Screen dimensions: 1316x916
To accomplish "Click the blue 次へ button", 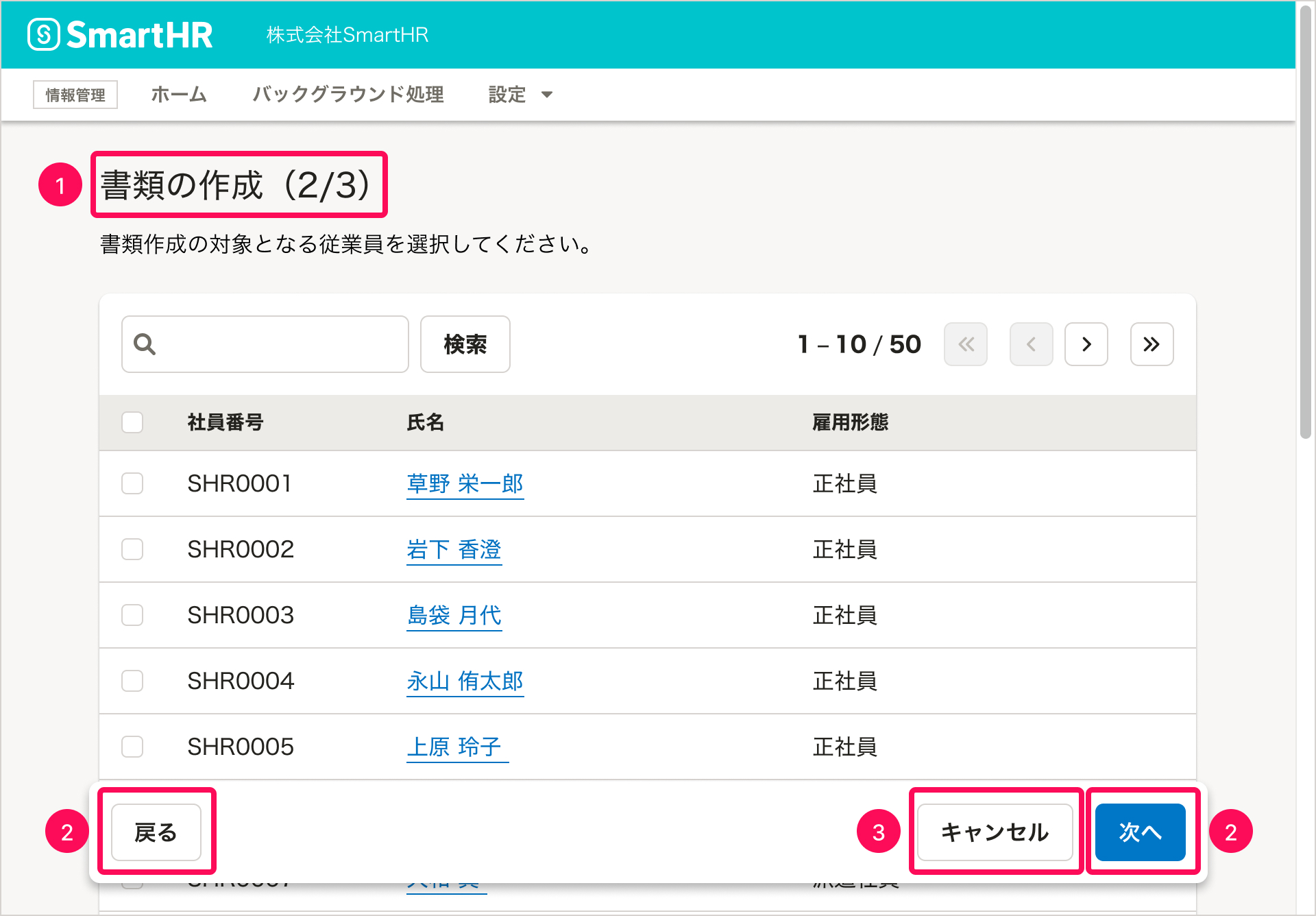I will (1140, 832).
